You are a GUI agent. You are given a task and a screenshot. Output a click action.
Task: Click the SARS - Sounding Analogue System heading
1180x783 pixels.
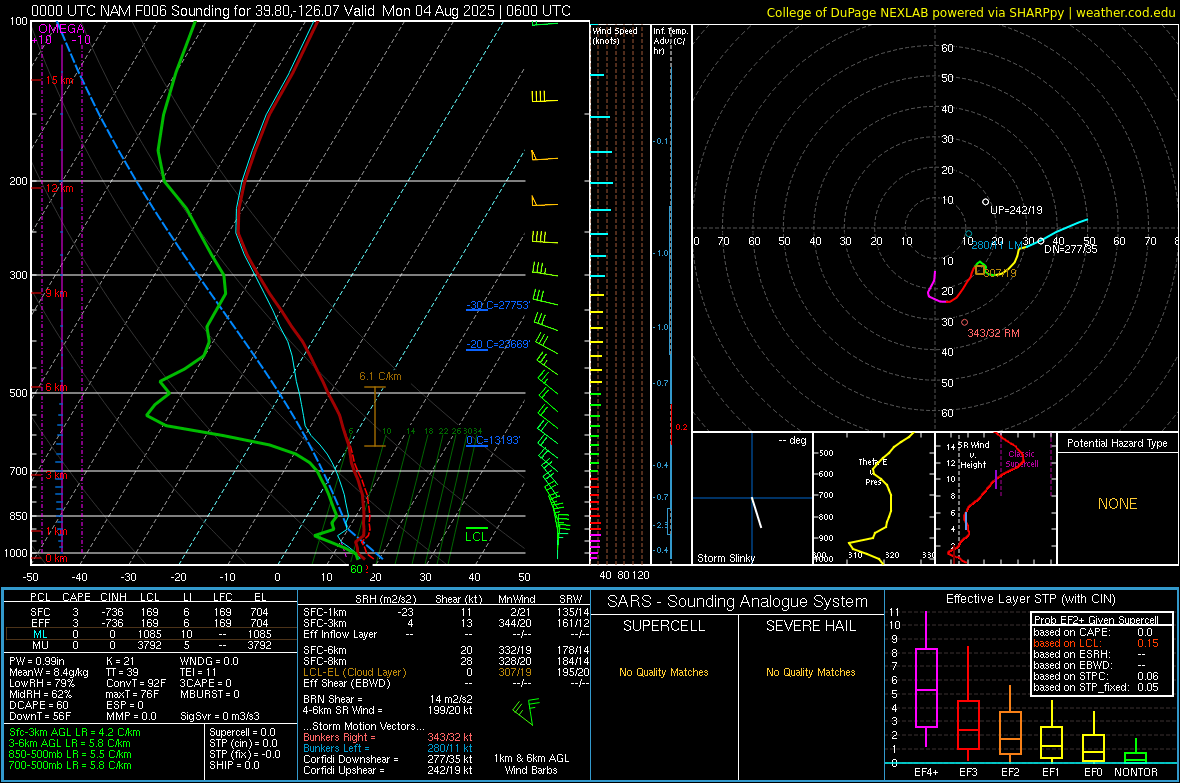pos(738,602)
